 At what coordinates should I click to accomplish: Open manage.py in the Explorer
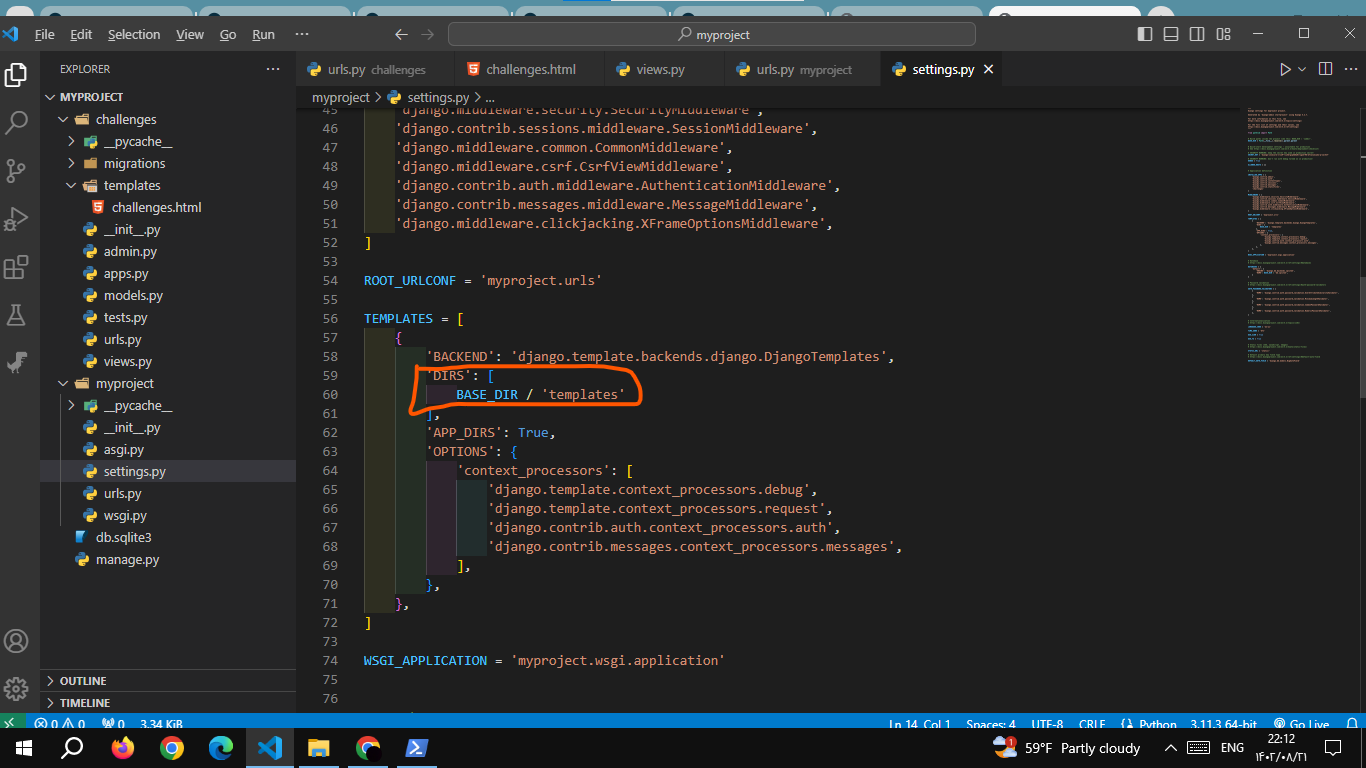127,559
